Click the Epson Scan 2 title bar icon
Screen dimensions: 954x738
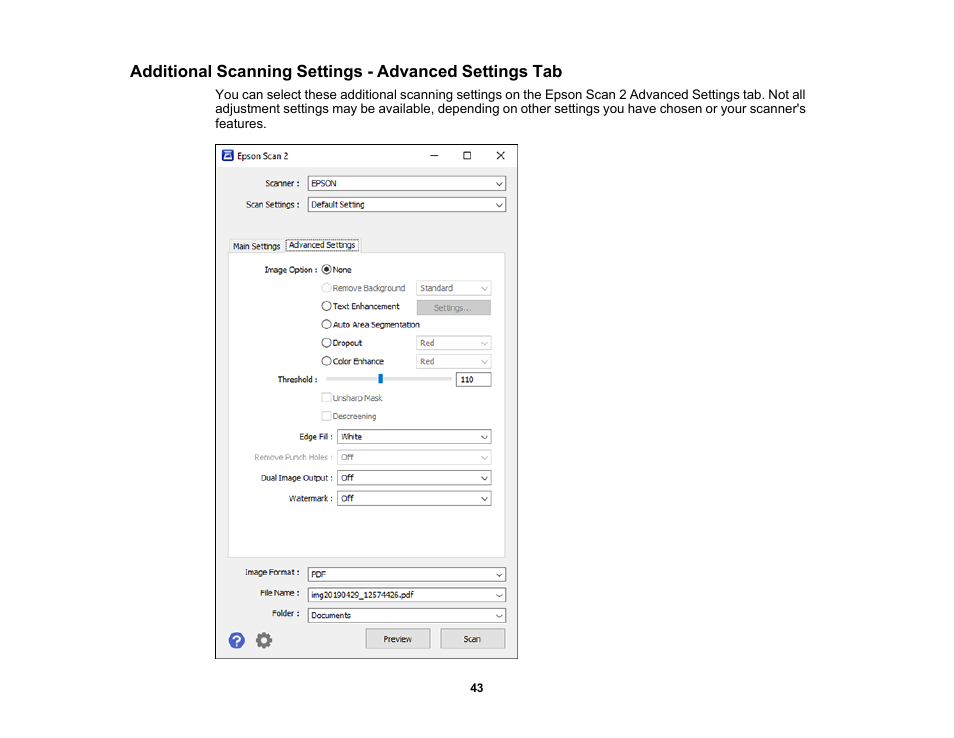click(x=228, y=156)
